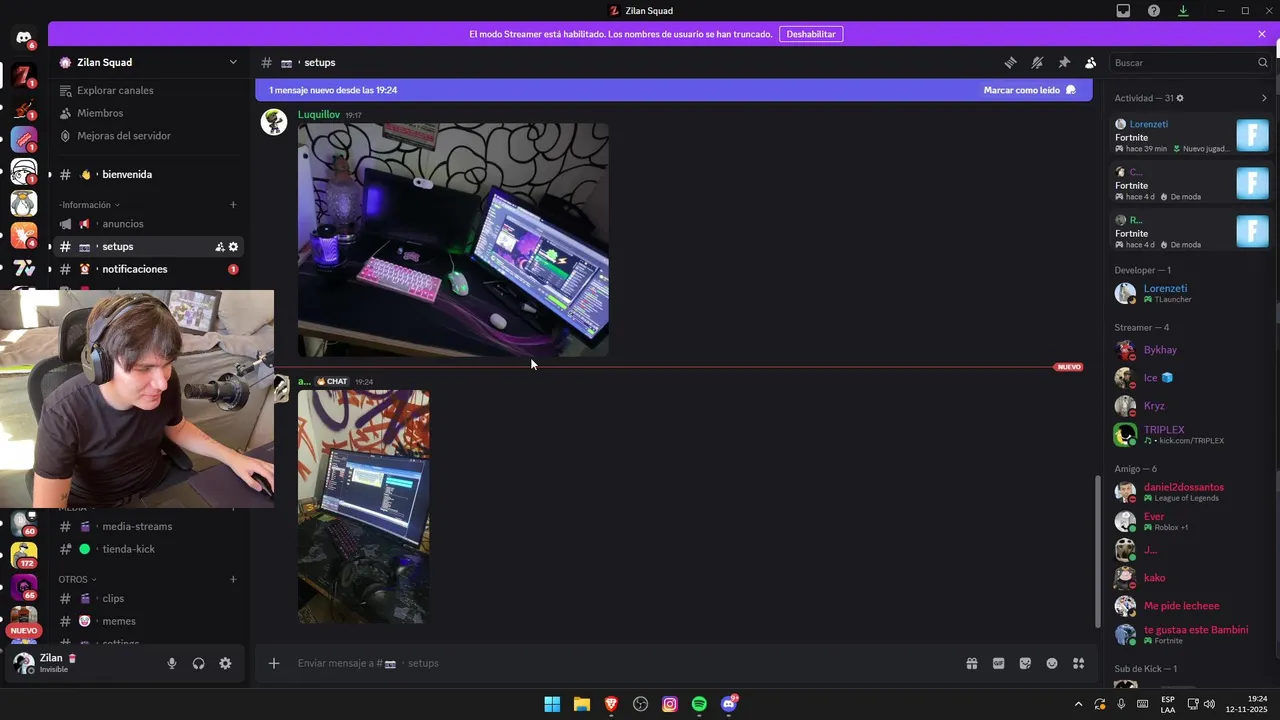Show pinned messages with pin icon

tap(1064, 62)
